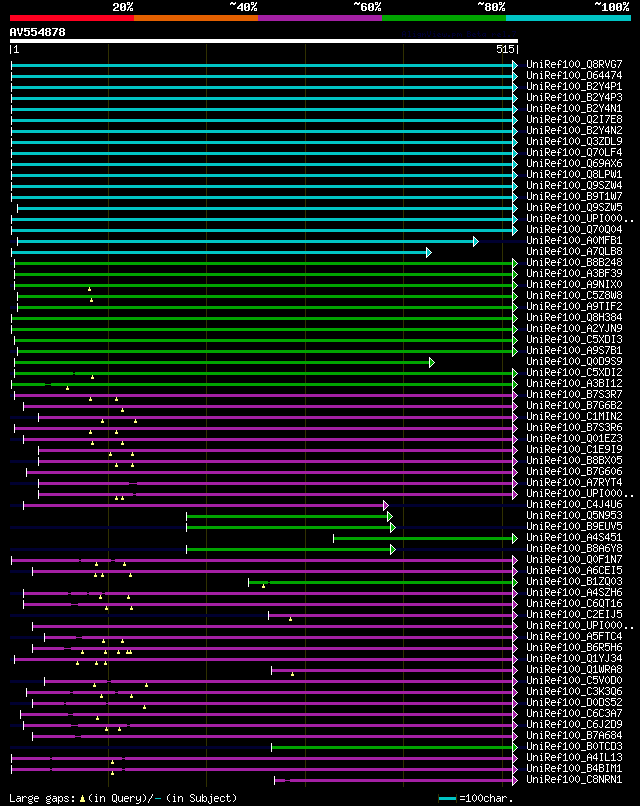This screenshot has height=806, width=640.
Task: Open the UniRef100_Q9SZW4 hit
Action: tap(574, 186)
